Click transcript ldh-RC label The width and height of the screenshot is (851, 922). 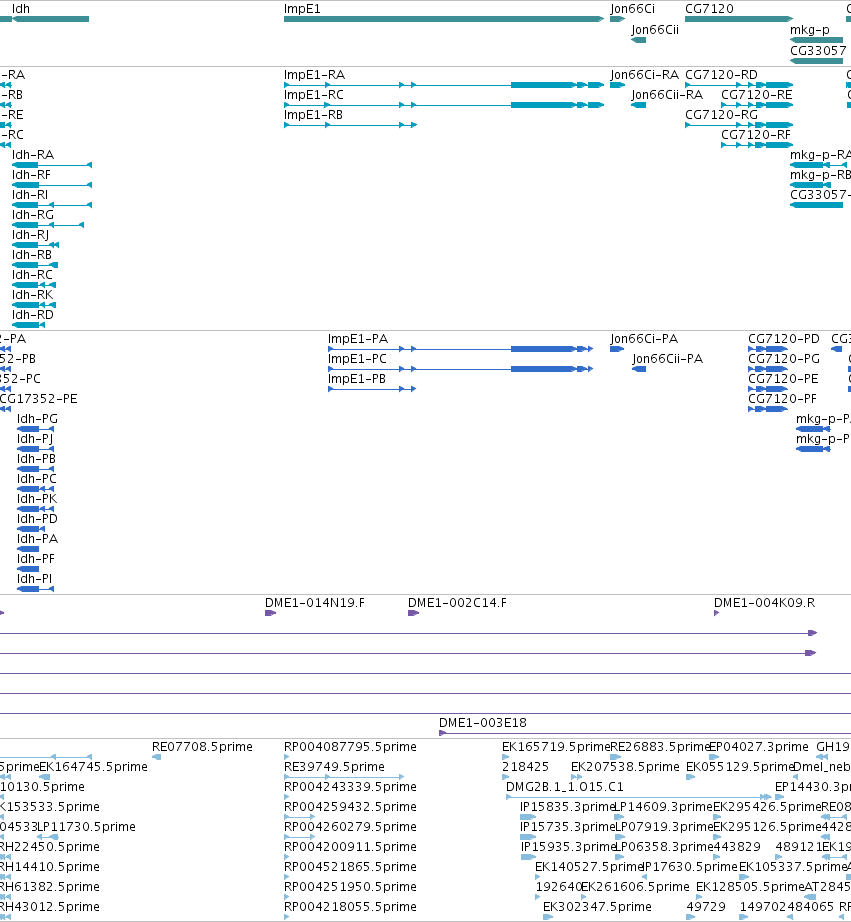32,275
